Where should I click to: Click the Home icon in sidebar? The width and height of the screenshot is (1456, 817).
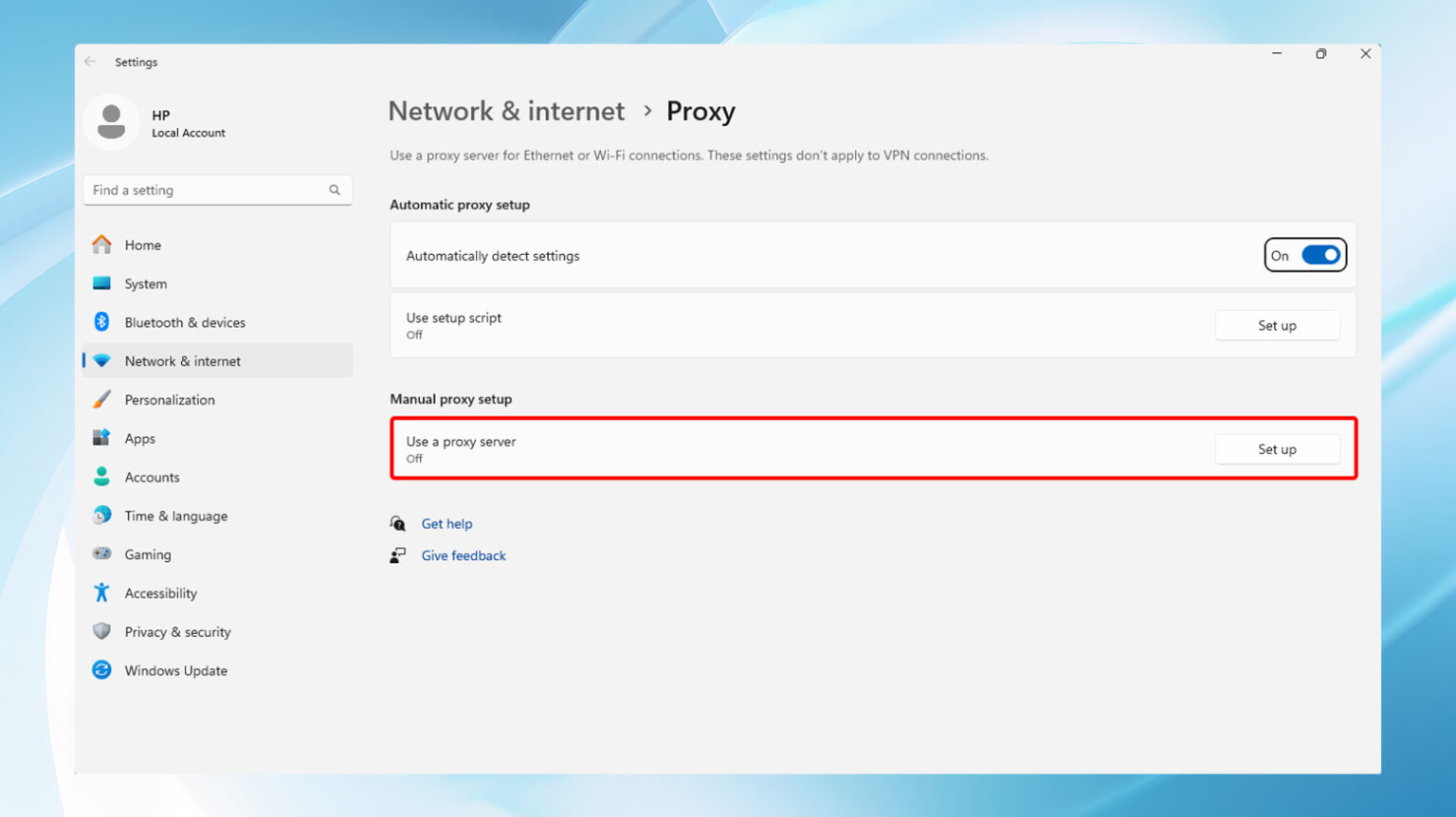coord(101,245)
